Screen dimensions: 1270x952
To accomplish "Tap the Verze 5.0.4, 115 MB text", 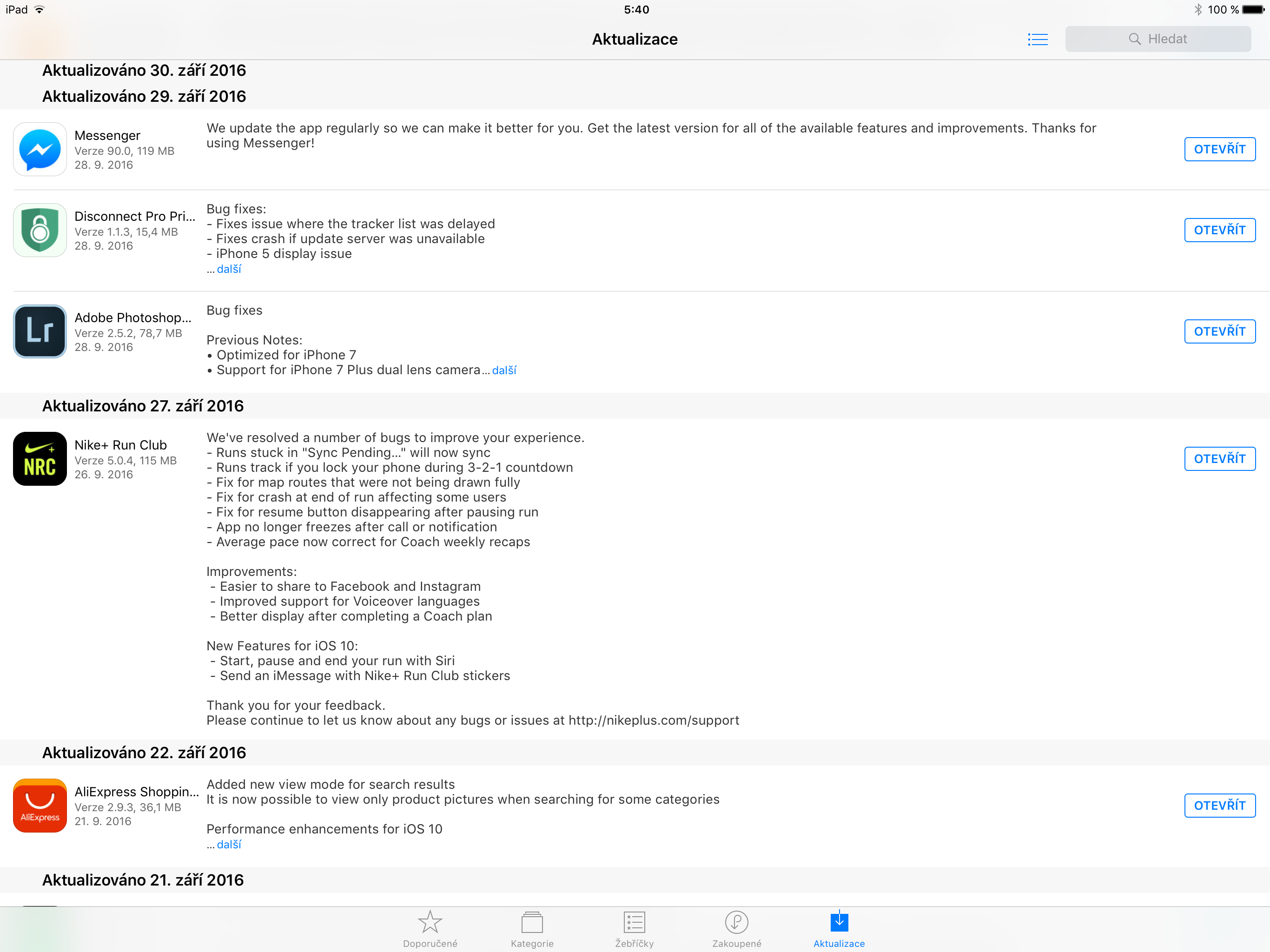I will 126,461.
